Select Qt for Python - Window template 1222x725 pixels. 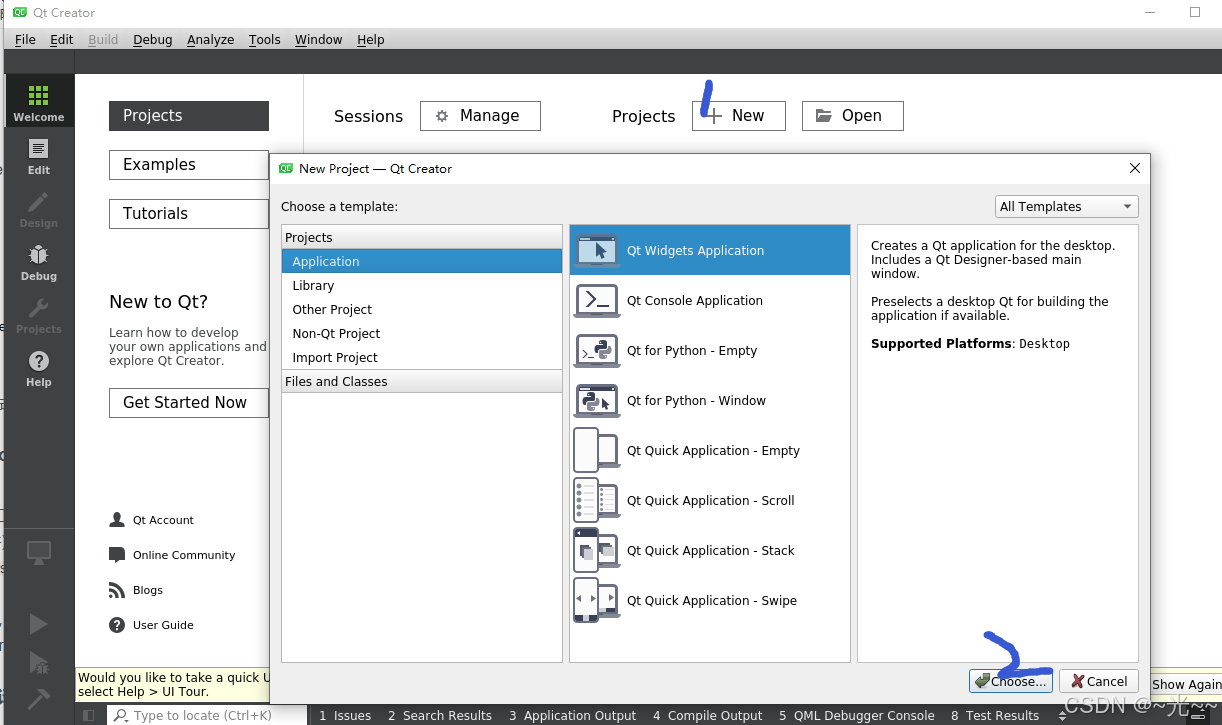(x=710, y=400)
